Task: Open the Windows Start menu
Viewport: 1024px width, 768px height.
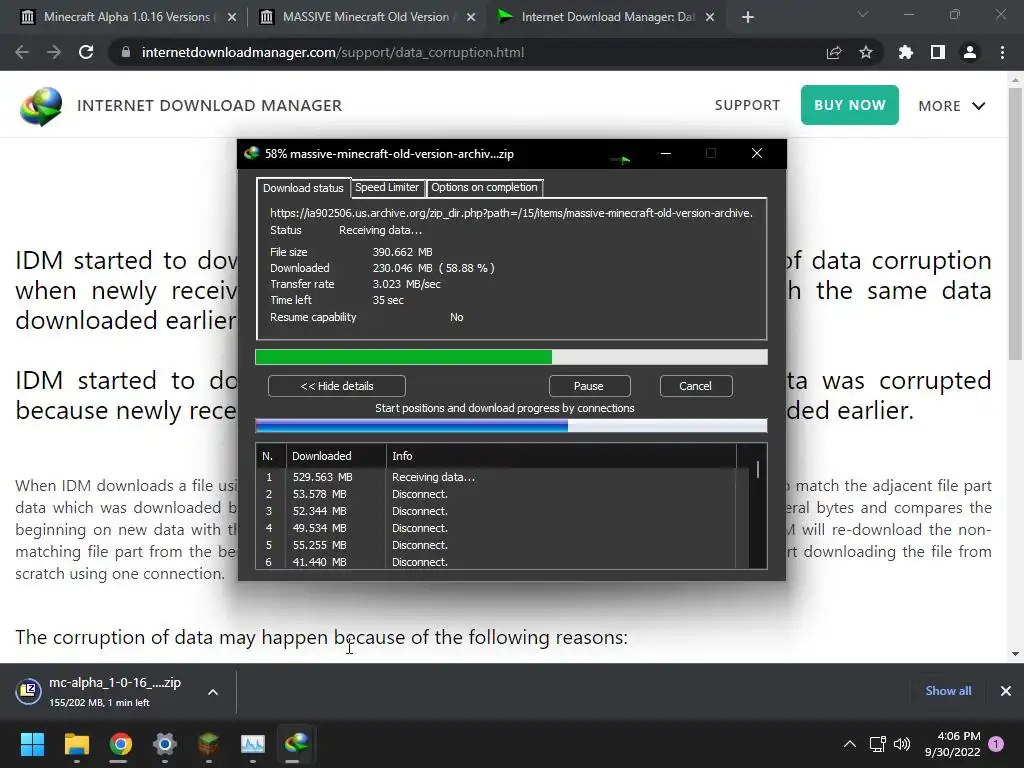Action: (32, 744)
